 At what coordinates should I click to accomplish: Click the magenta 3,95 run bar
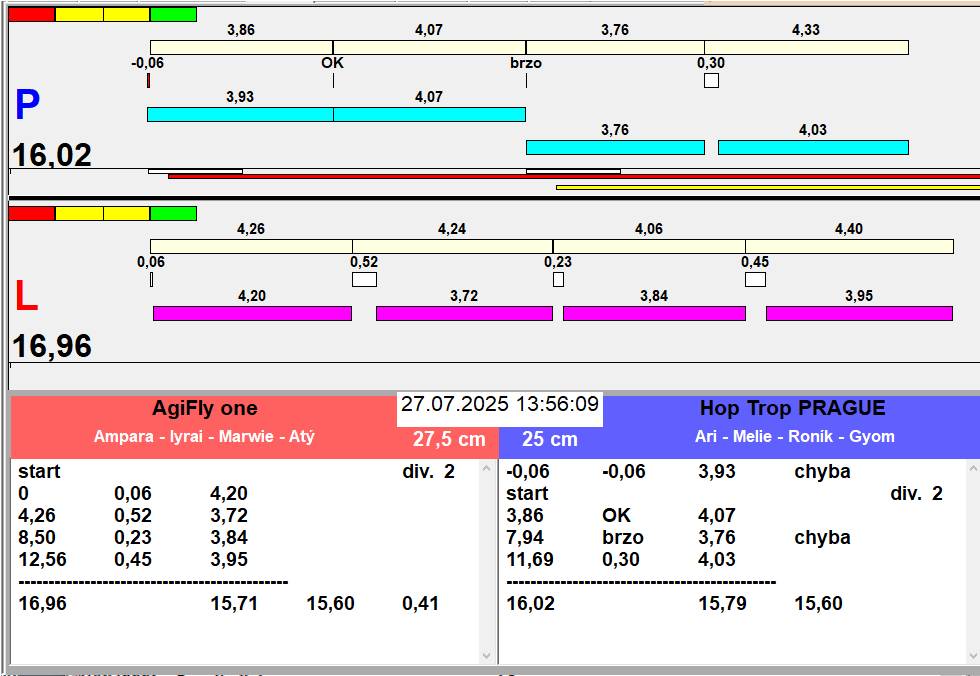(x=859, y=313)
